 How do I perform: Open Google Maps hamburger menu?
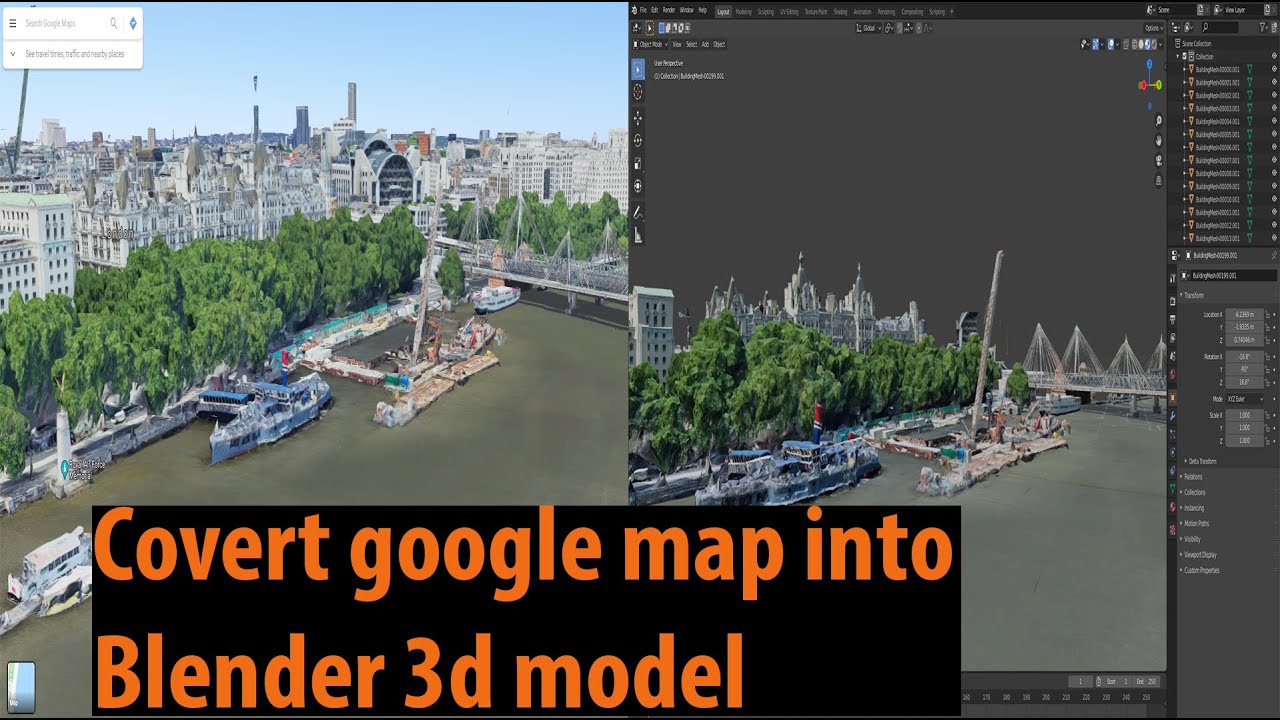(13, 23)
